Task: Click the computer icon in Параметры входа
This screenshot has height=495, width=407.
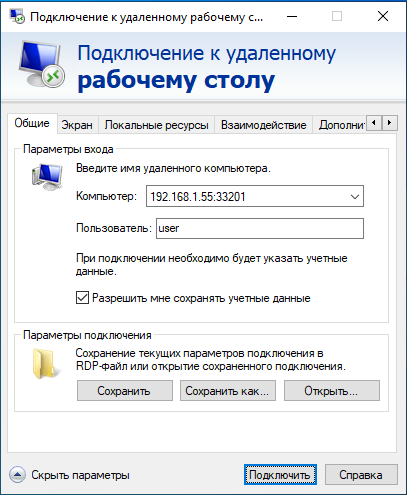Action: pyautogui.click(x=47, y=177)
